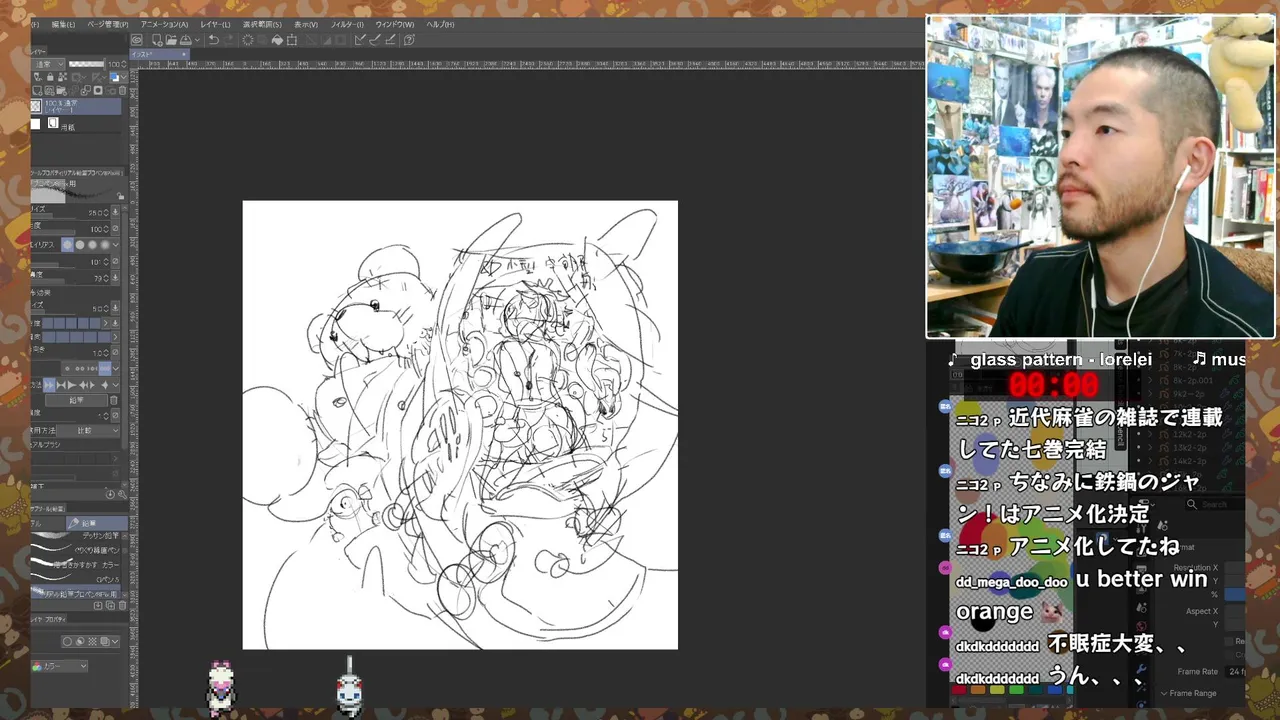Open the 編集(E) menu
The width and height of the screenshot is (1280, 720).
62,24
